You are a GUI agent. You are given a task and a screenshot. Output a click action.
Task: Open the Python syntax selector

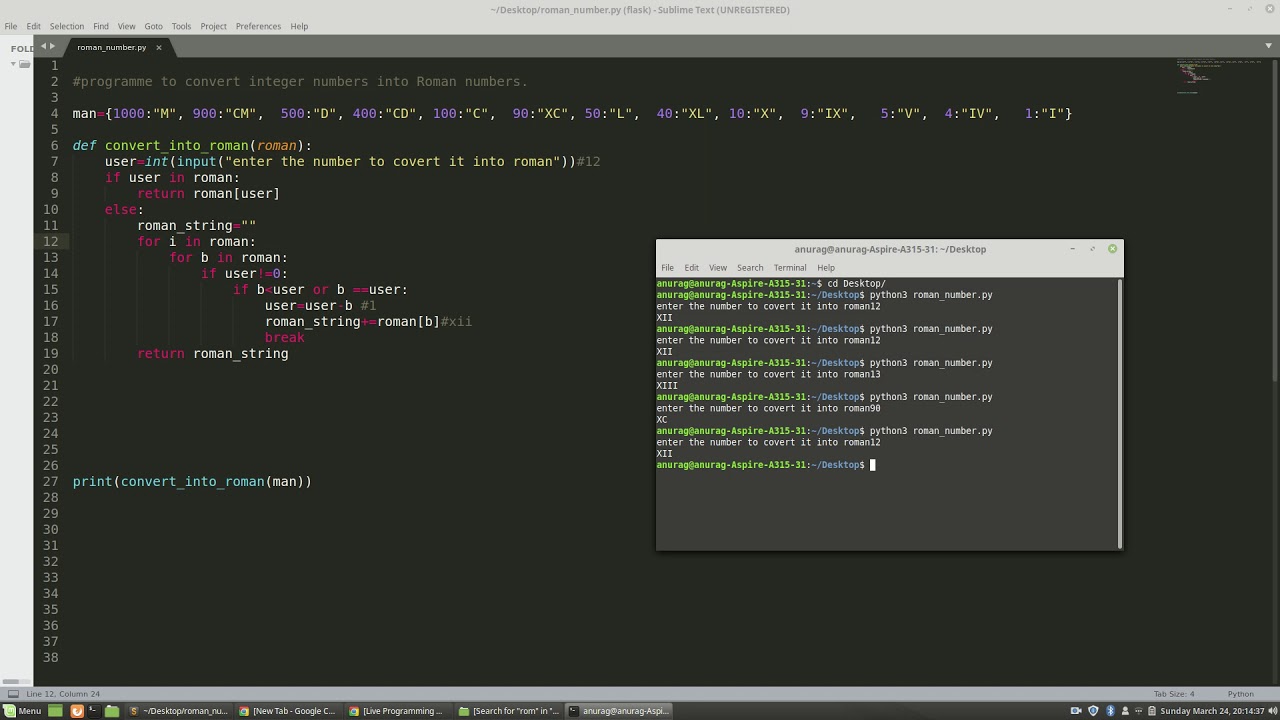(1240, 694)
